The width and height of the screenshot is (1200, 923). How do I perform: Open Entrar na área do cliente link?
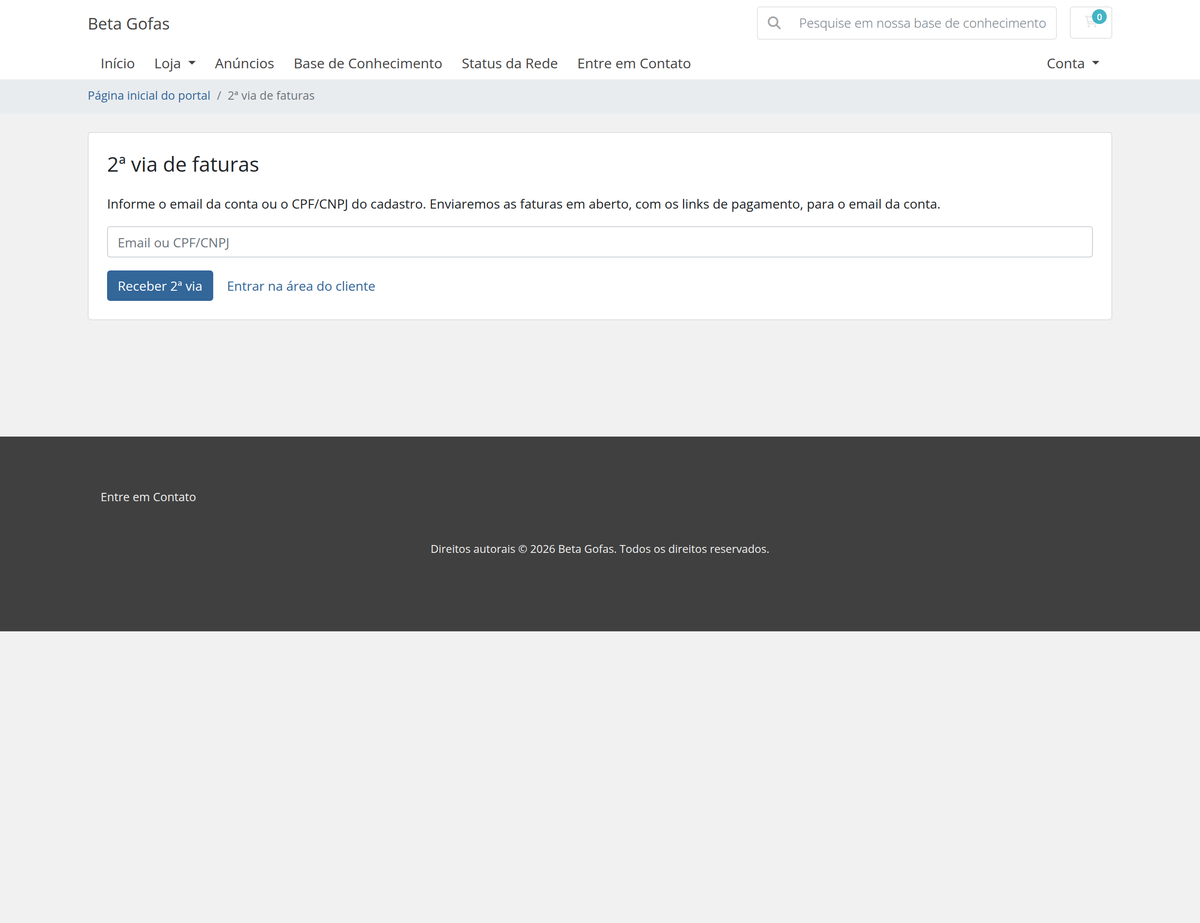coord(301,286)
